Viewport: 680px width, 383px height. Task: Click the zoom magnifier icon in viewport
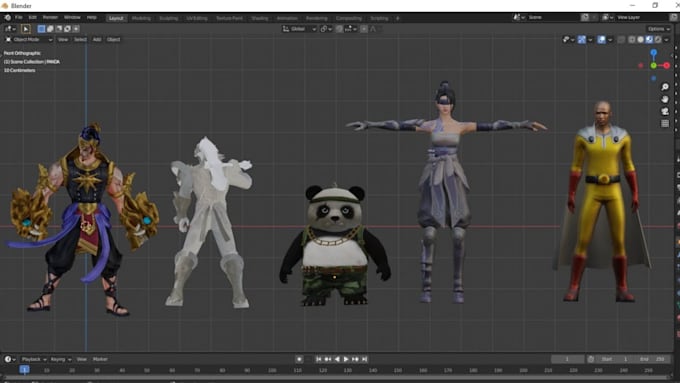tap(665, 87)
